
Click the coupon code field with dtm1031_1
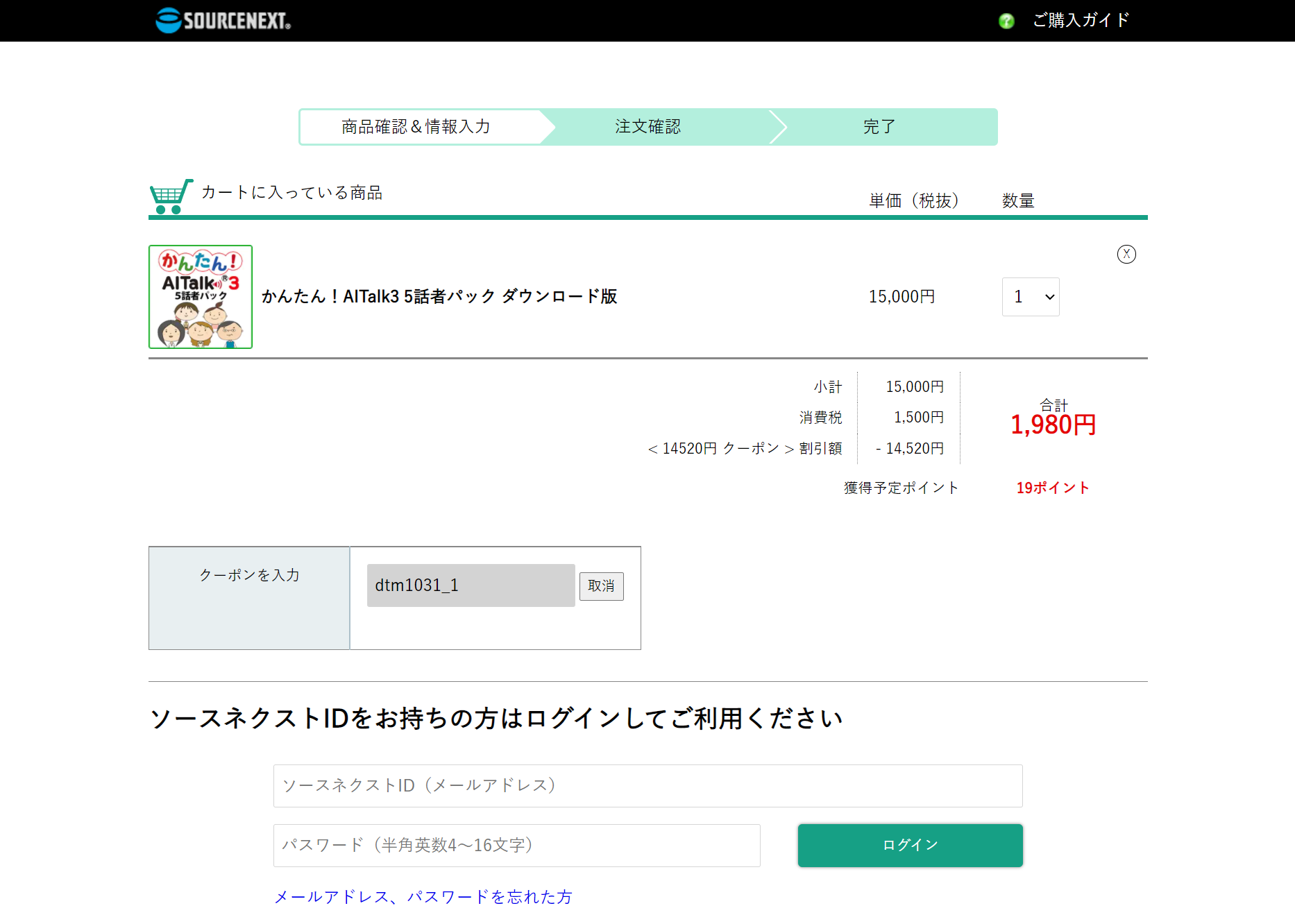click(x=471, y=585)
